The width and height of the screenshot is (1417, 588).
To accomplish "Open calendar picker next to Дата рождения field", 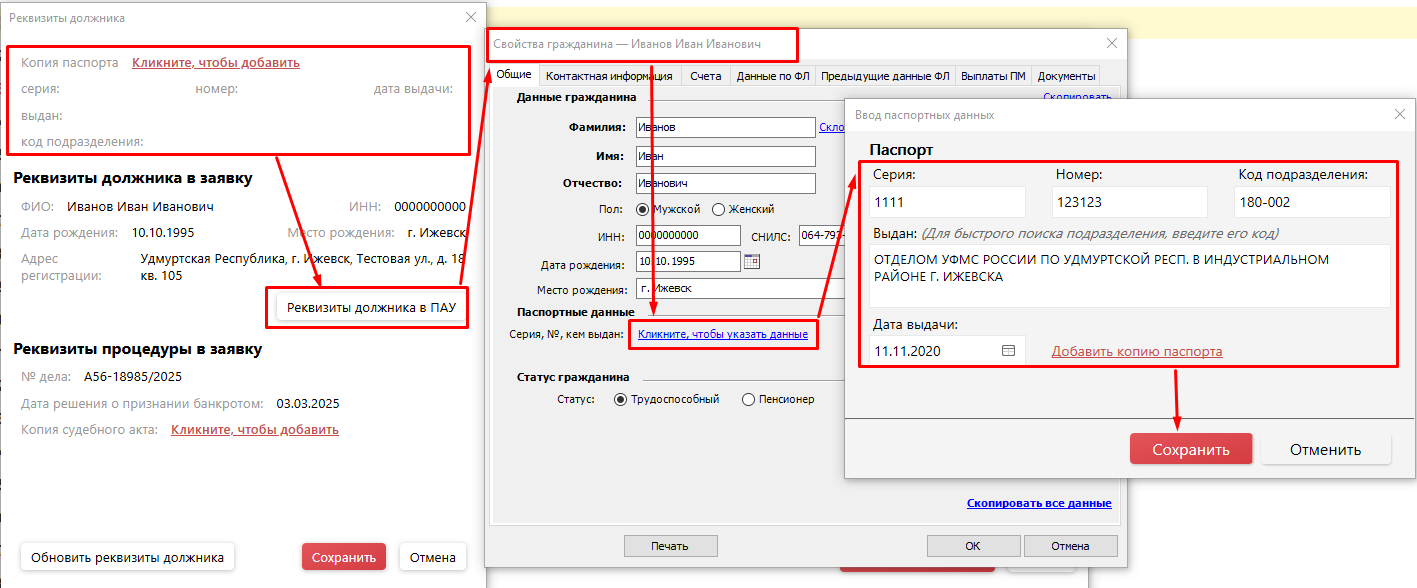I will 752,262.
